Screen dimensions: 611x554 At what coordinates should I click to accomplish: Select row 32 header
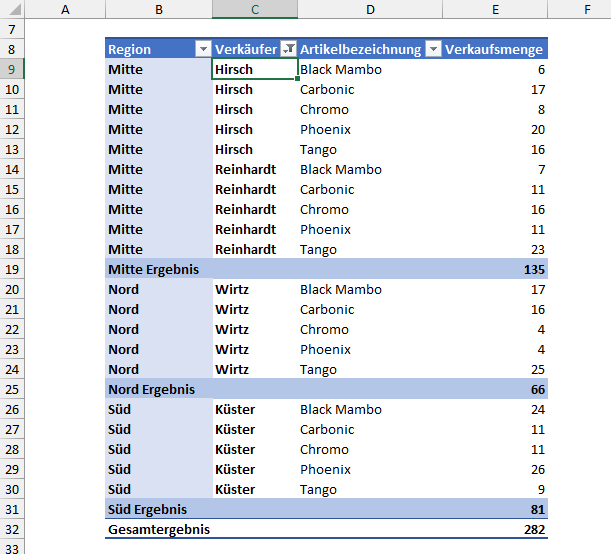tap(11, 529)
